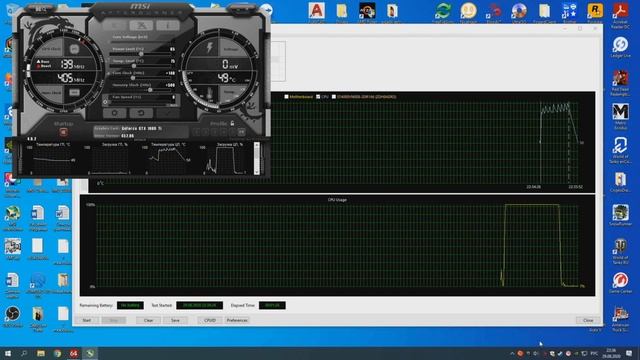Open the Metro Exodus desktop icon

[x=620, y=117]
